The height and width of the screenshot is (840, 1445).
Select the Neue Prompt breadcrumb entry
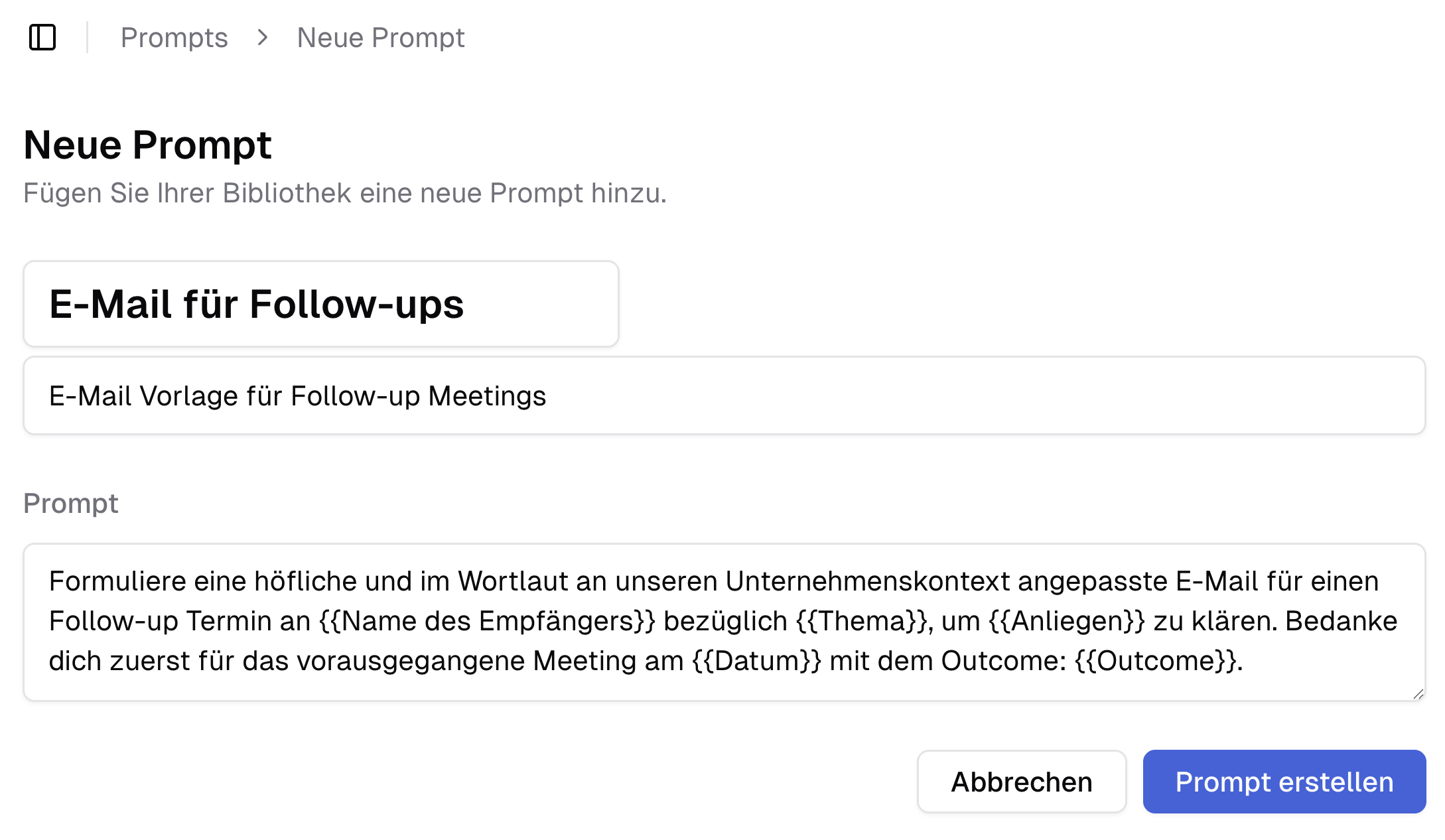(379, 38)
